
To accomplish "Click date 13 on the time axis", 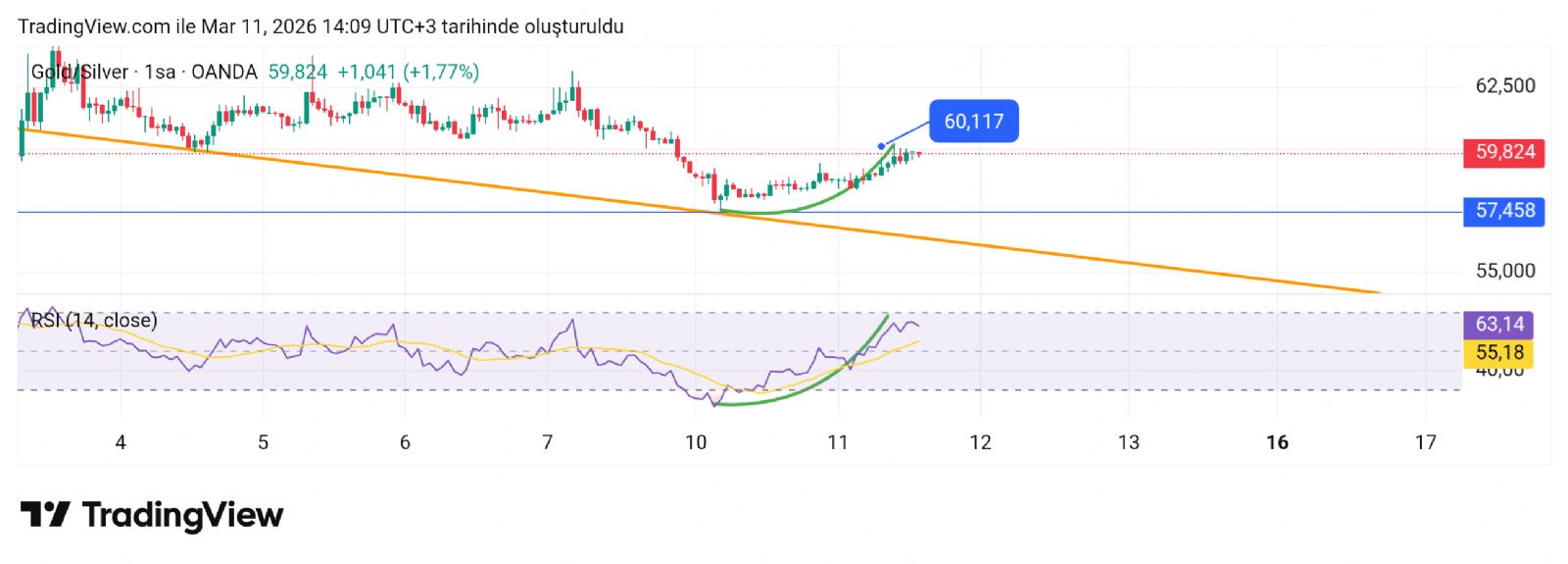I will tap(1129, 442).
